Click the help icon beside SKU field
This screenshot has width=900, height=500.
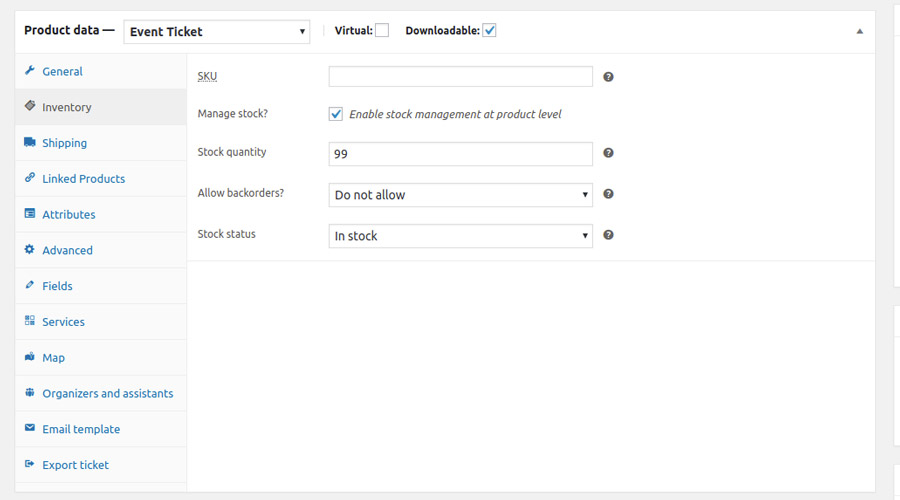click(x=609, y=77)
